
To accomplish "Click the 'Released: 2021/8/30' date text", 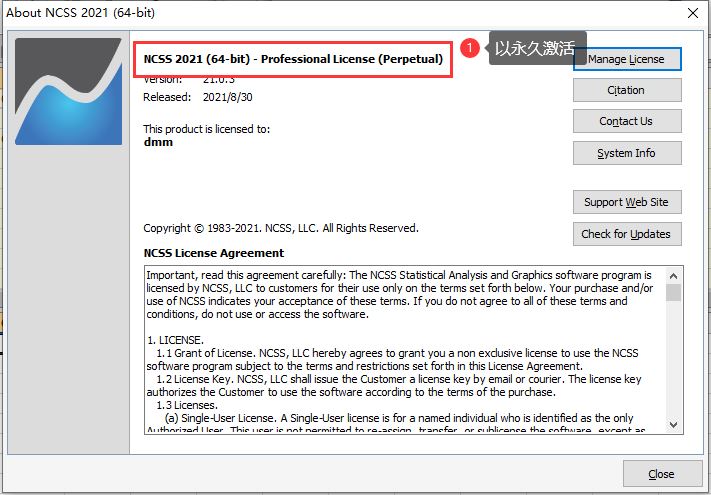I will tap(198, 97).
